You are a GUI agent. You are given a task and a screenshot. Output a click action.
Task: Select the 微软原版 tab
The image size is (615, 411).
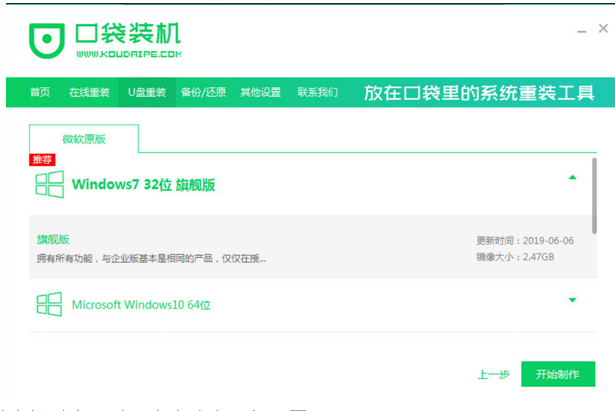[84, 139]
